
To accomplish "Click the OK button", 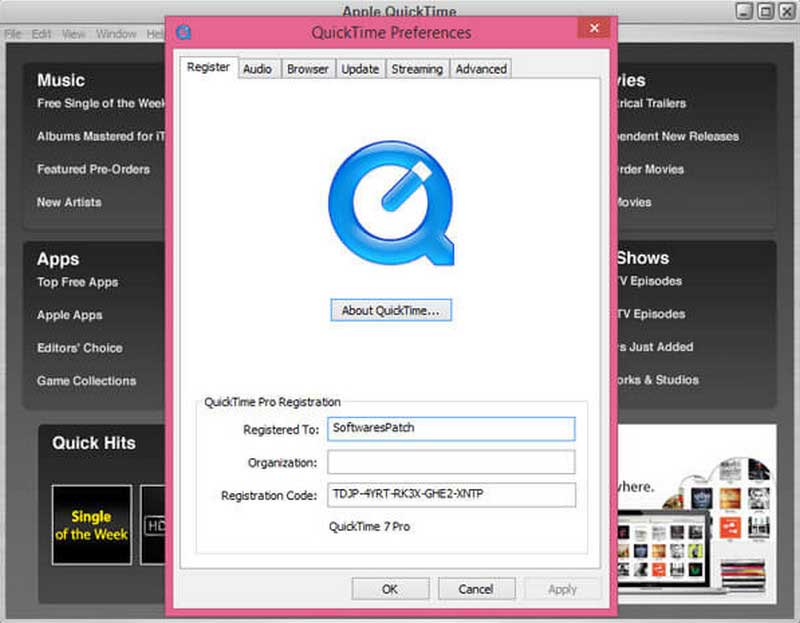I will click(x=390, y=589).
